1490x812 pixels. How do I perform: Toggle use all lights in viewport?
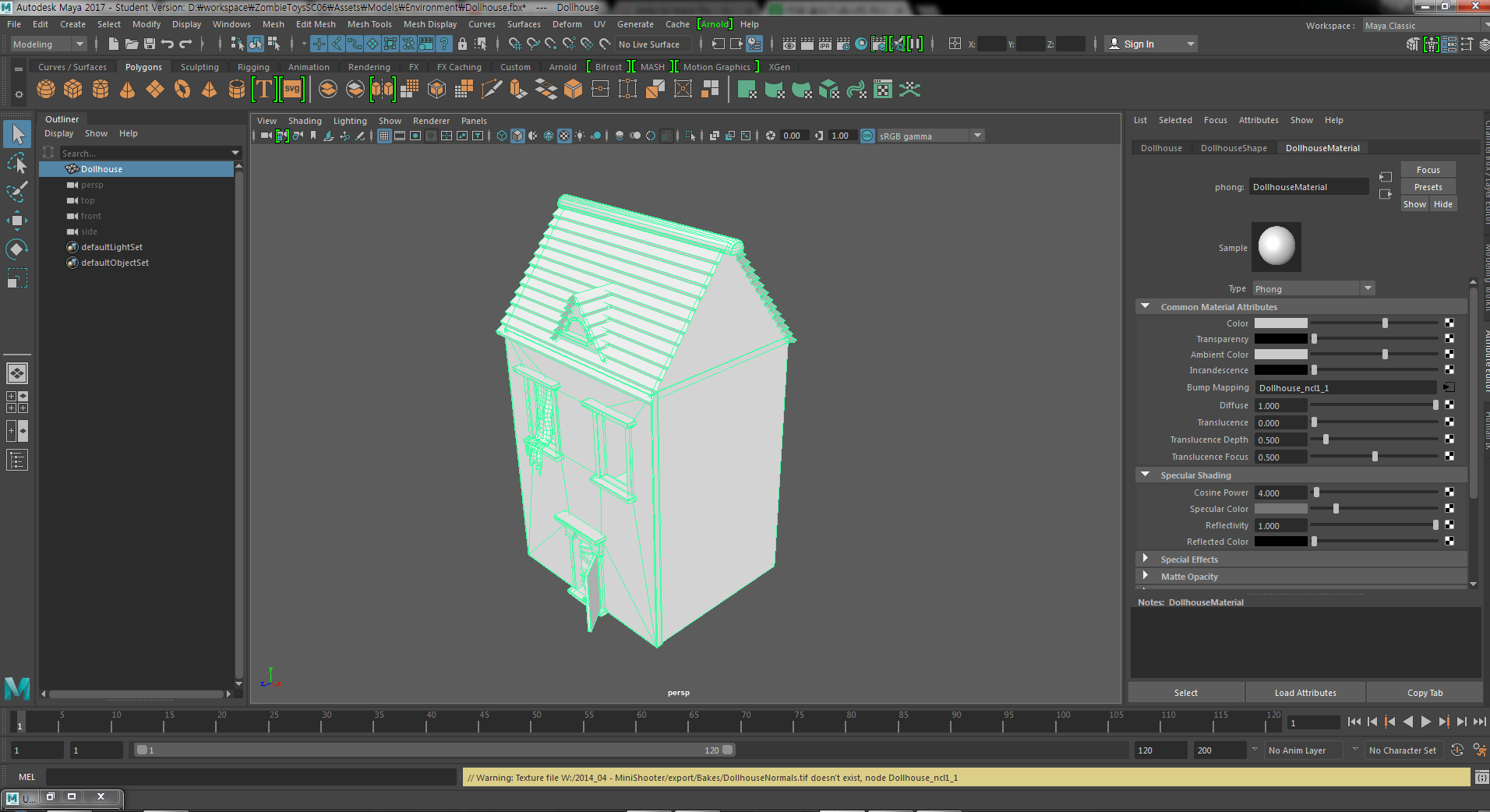click(x=580, y=136)
